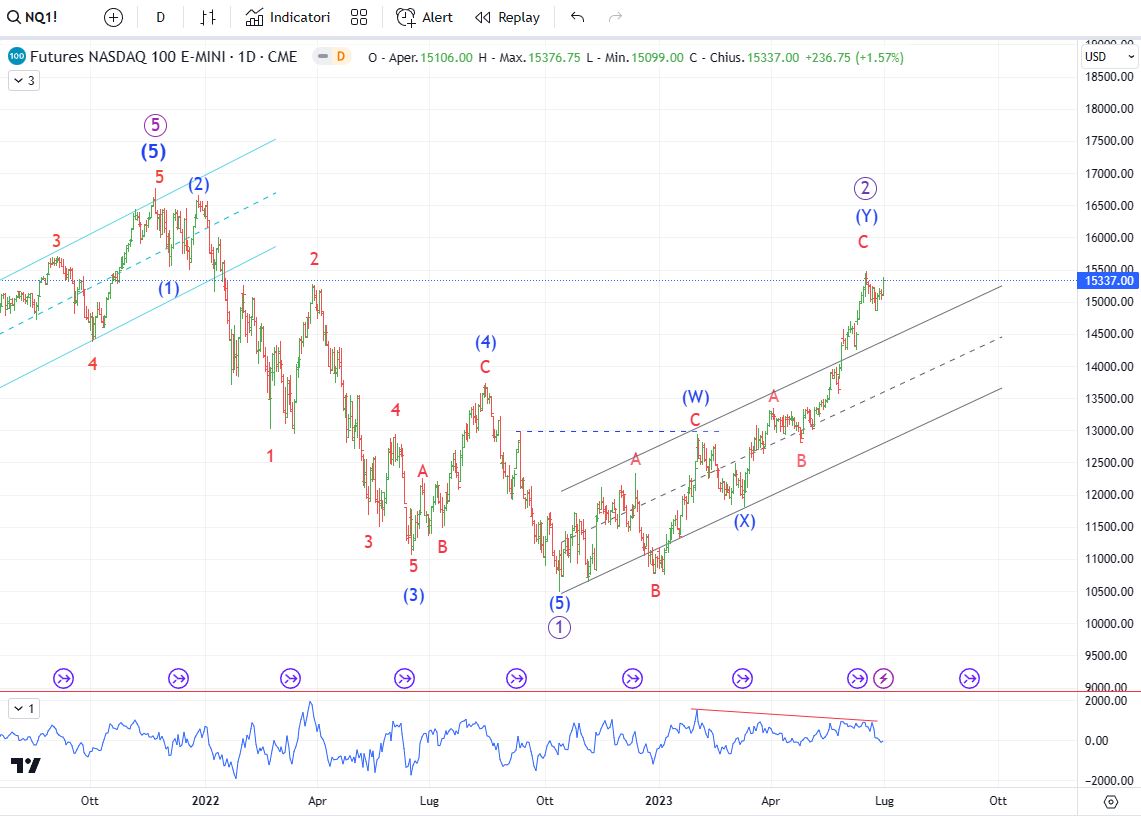Click the orange D data status badge
The height and width of the screenshot is (816, 1141).
point(340,57)
